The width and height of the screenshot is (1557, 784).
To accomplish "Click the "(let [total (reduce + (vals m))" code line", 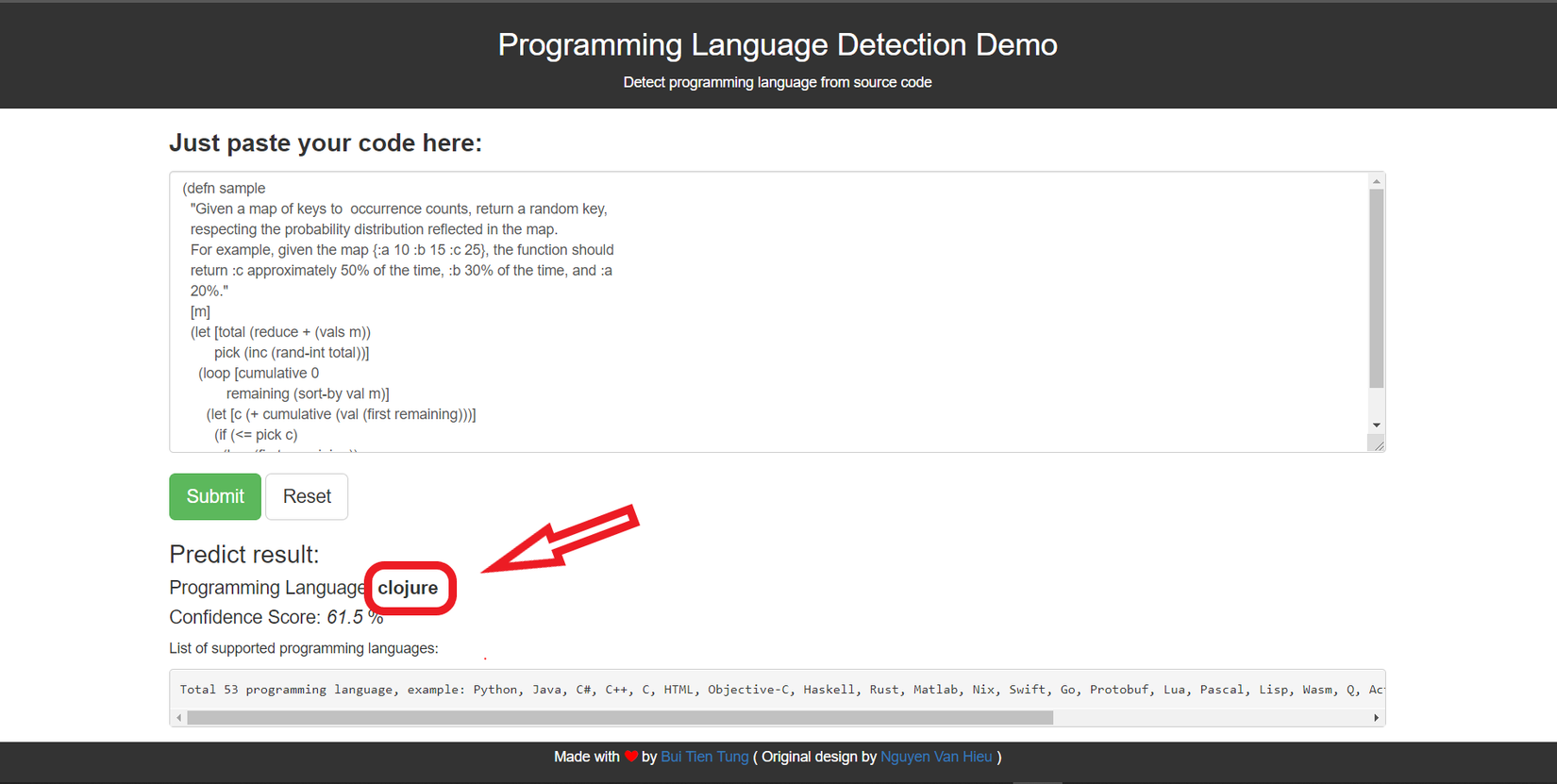I will tap(280, 332).
